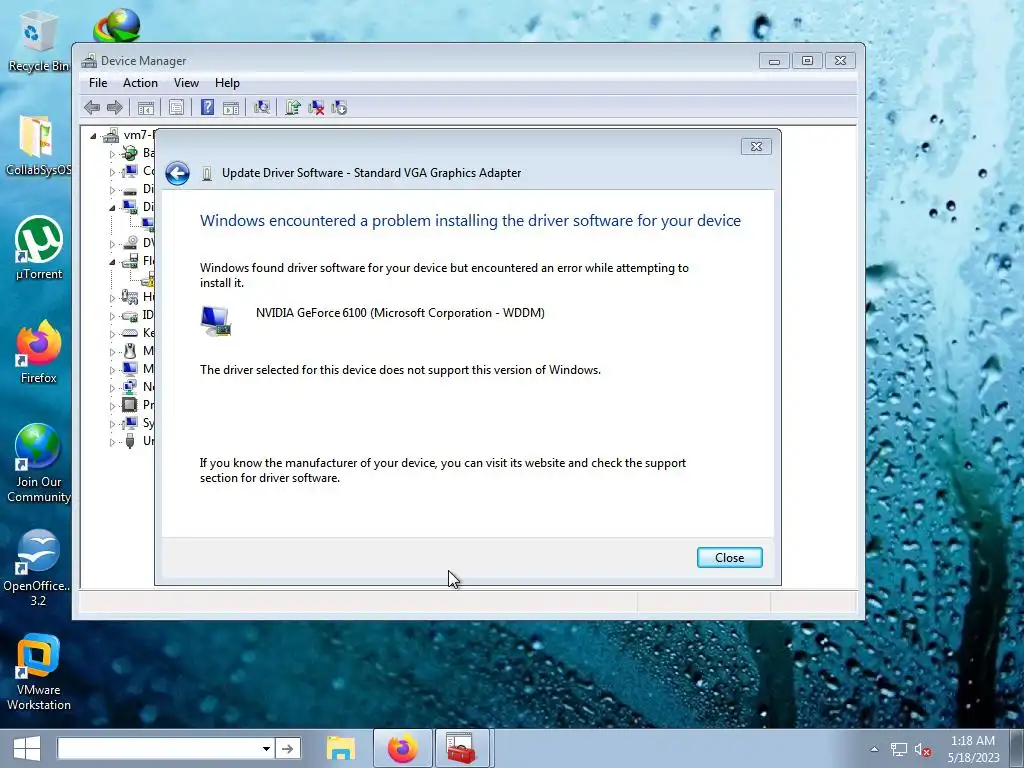1024x768 pixels.
Task: Click the Close button in Update Driver dialog
Action: click(x=729, y=558)
